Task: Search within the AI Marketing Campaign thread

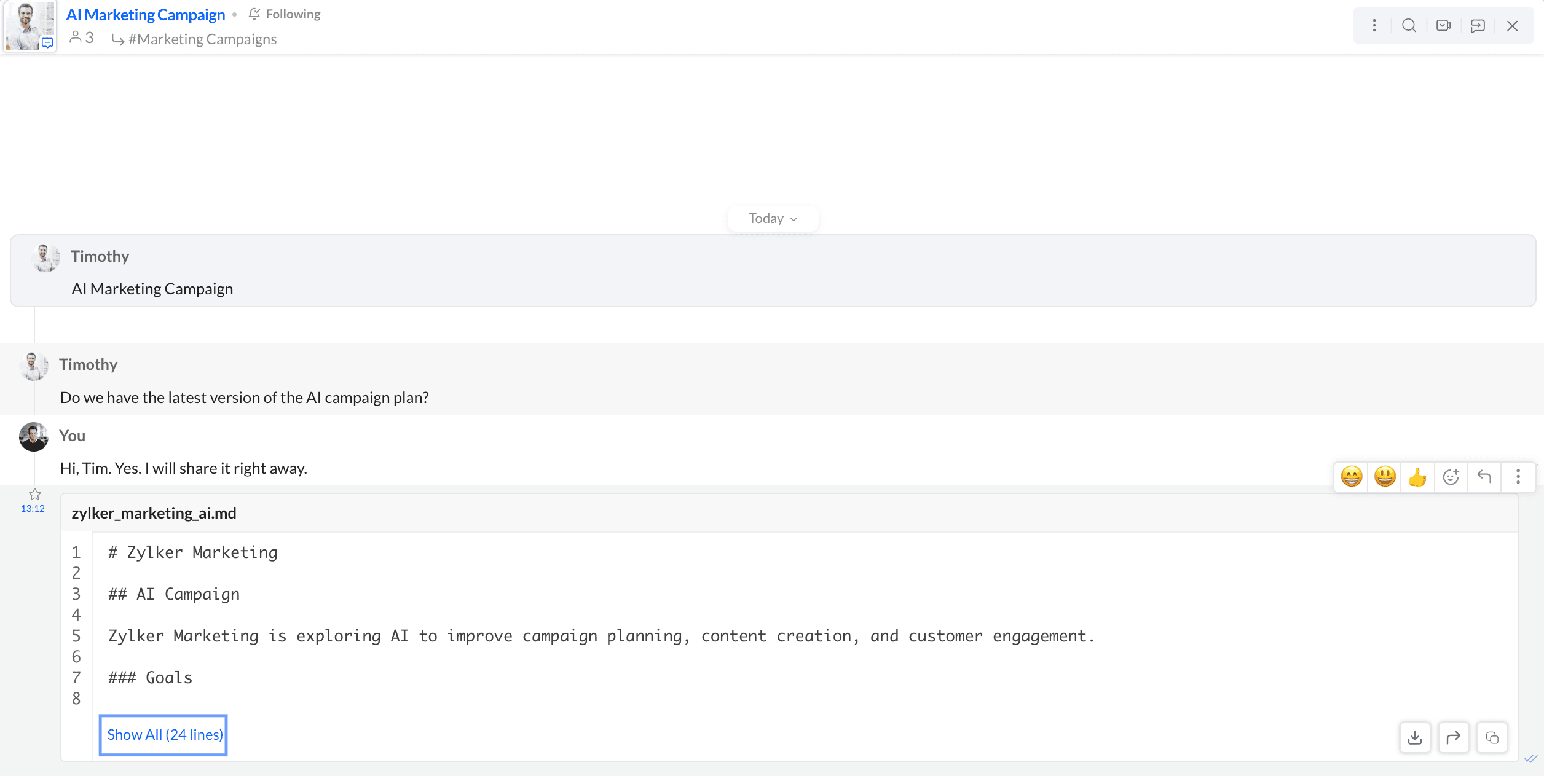Action: (x=1409, y=26)
